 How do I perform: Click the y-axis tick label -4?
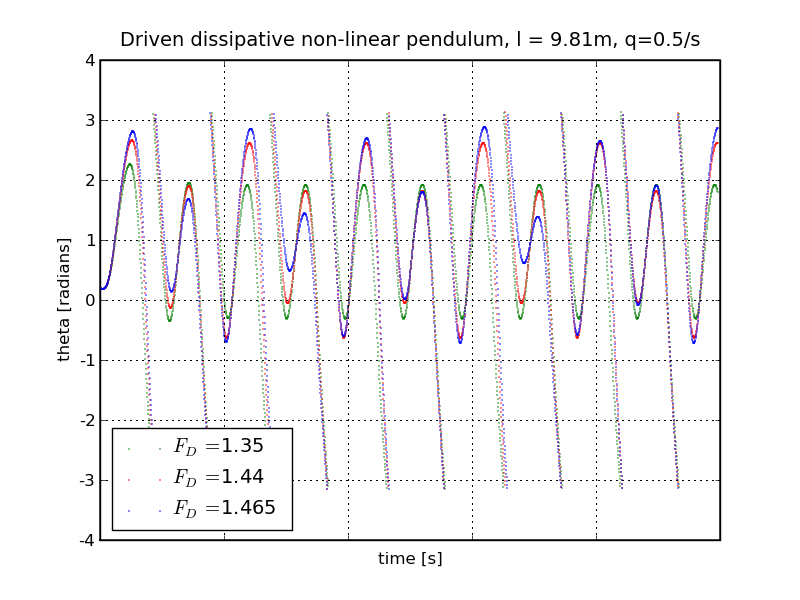[x=88, y=540]
